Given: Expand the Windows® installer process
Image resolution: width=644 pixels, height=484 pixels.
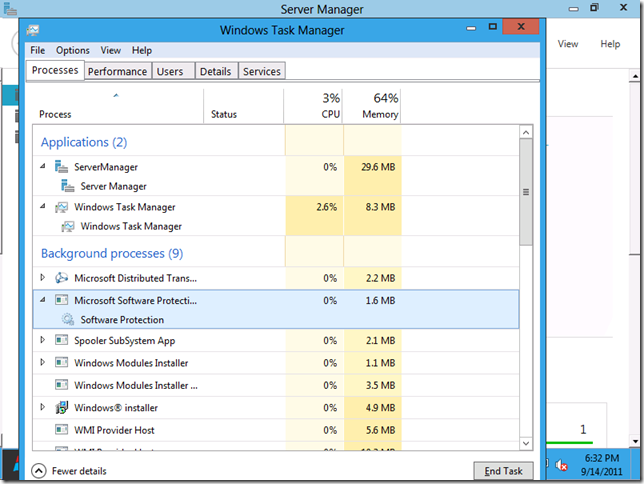Looking at the screenshot, I should click(42, 407).
